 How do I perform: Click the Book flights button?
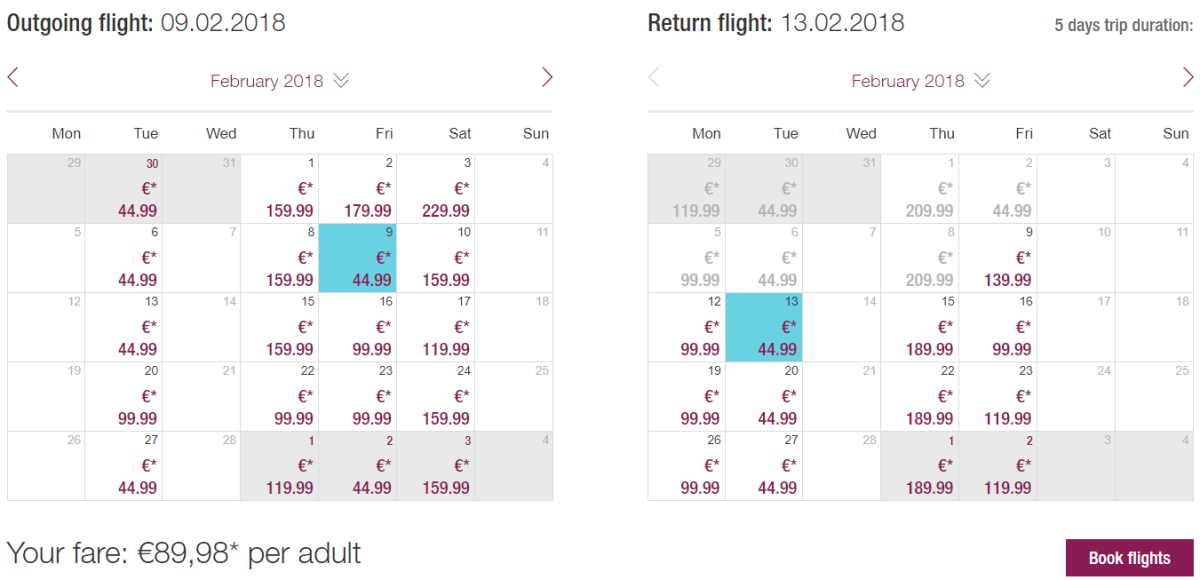[x=1129, y=558]
